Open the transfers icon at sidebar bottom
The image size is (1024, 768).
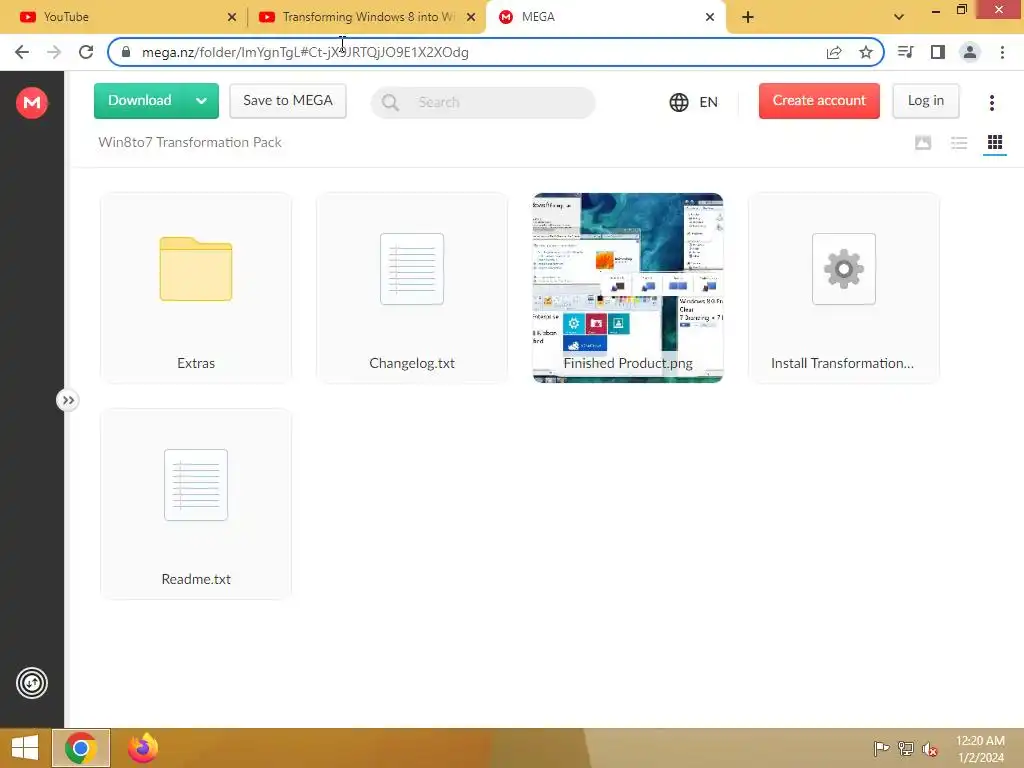(31, 683)
